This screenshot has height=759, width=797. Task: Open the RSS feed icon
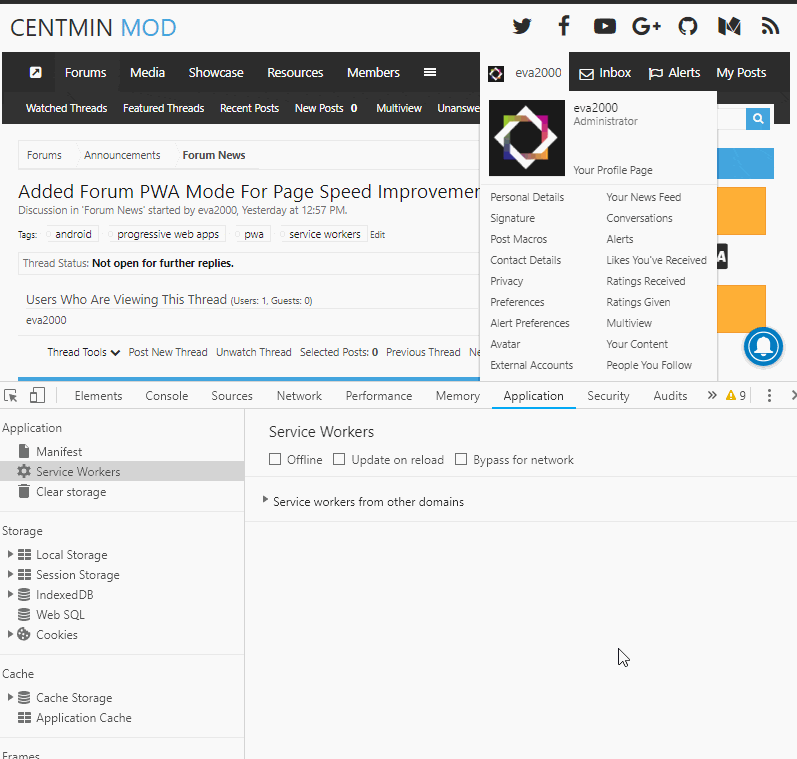[770, 26]
